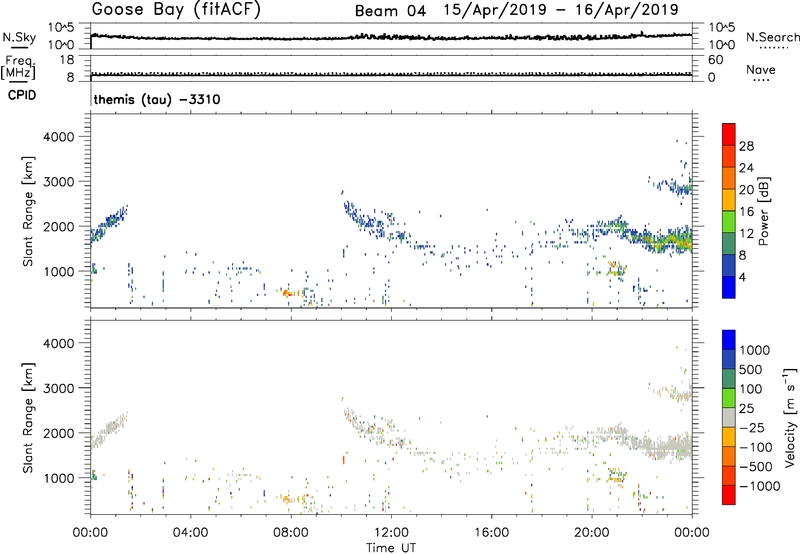The height and width of the screenshot is (554, 800).
Task: Click the 'CPID' row label
Action: (x=22, y=95)
